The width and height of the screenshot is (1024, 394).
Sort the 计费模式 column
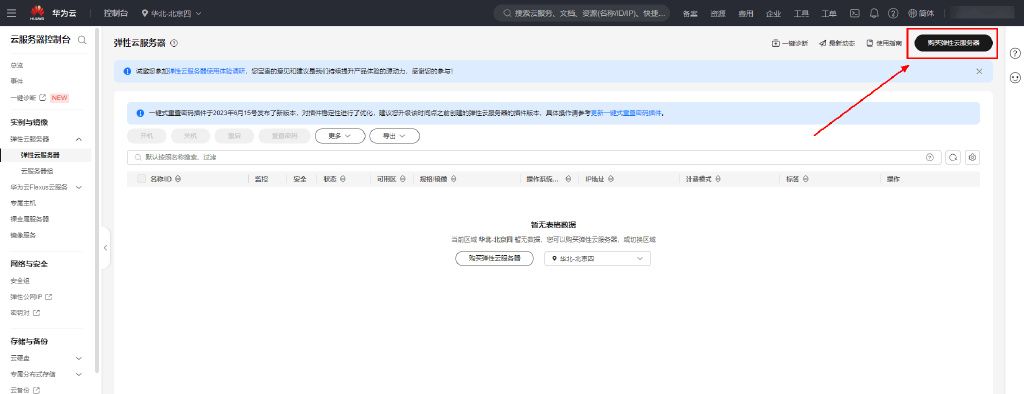(718, 179)
